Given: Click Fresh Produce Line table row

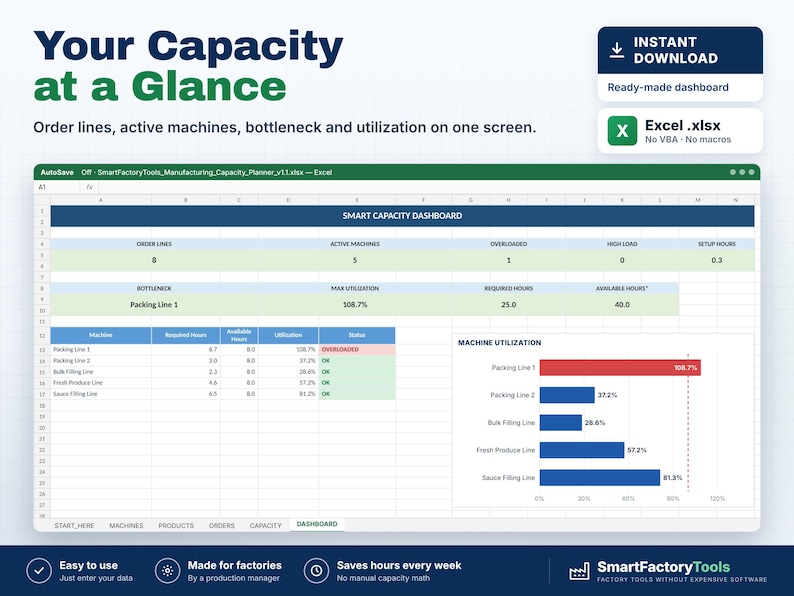Looking at the screenshot, I should pos(223,383).
